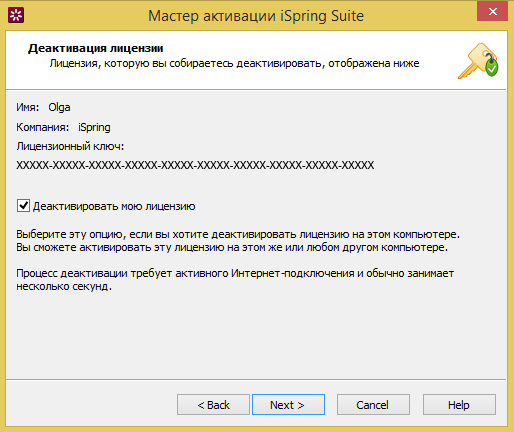Toggle the deactivate license checkbox
This screenshot has width=514, height=432.
pyautogui.click(x=23, y=206)
